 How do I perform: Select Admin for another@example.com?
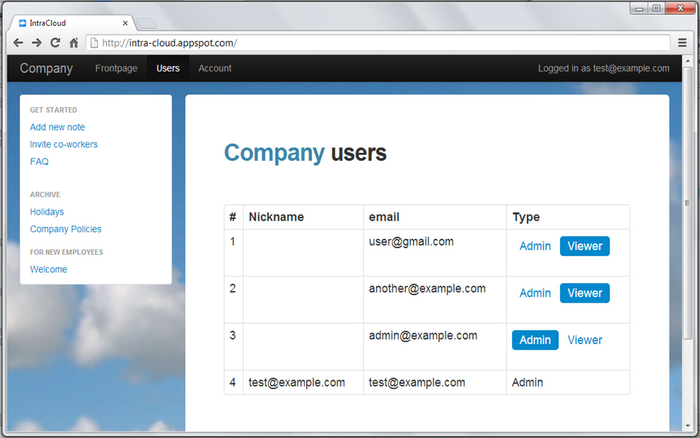[535, 293]
